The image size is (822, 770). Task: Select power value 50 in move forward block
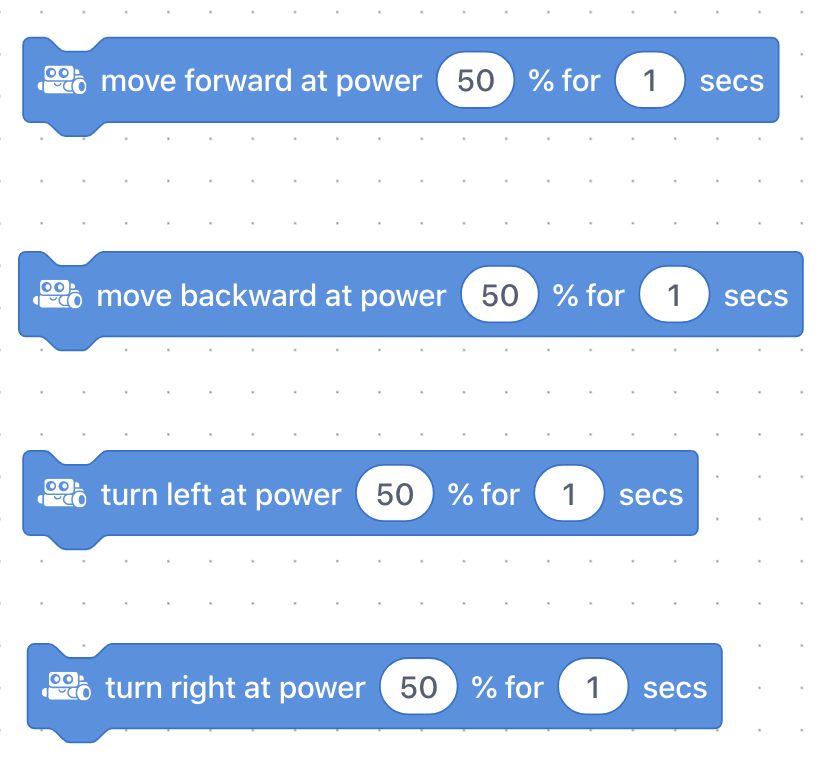475,80
